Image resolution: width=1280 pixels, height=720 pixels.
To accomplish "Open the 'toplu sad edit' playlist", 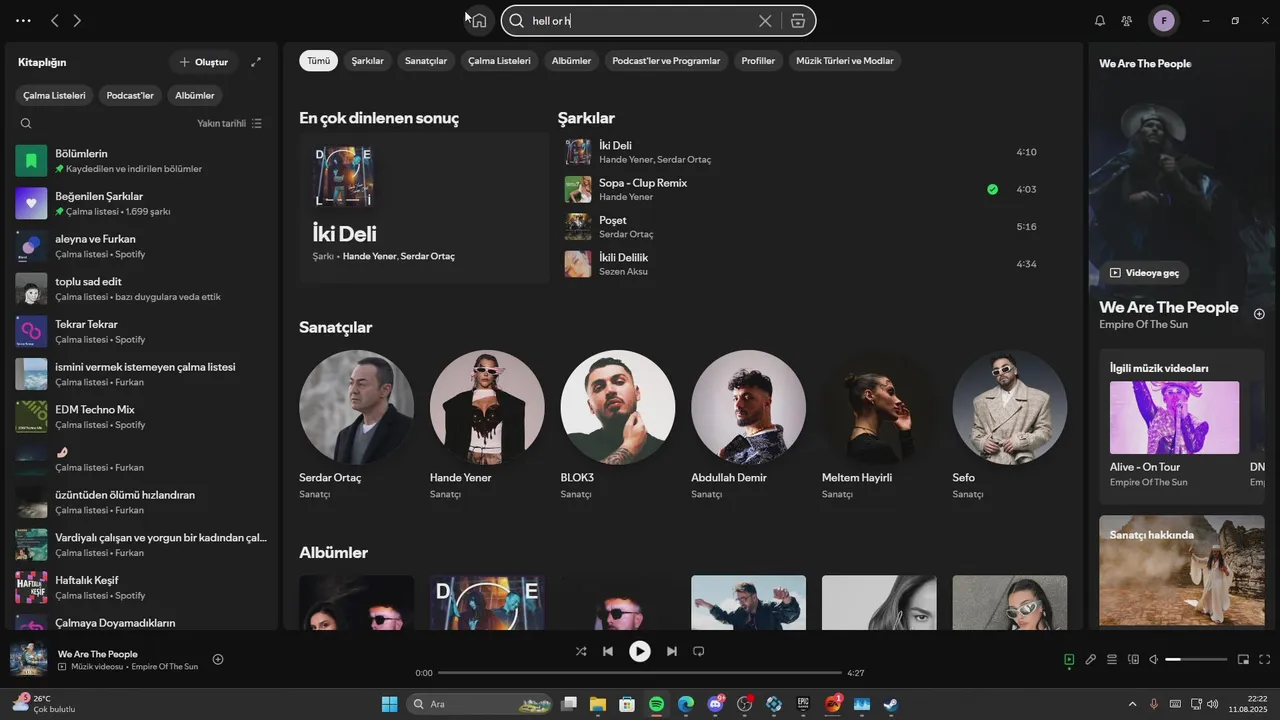I will [141, 288].
